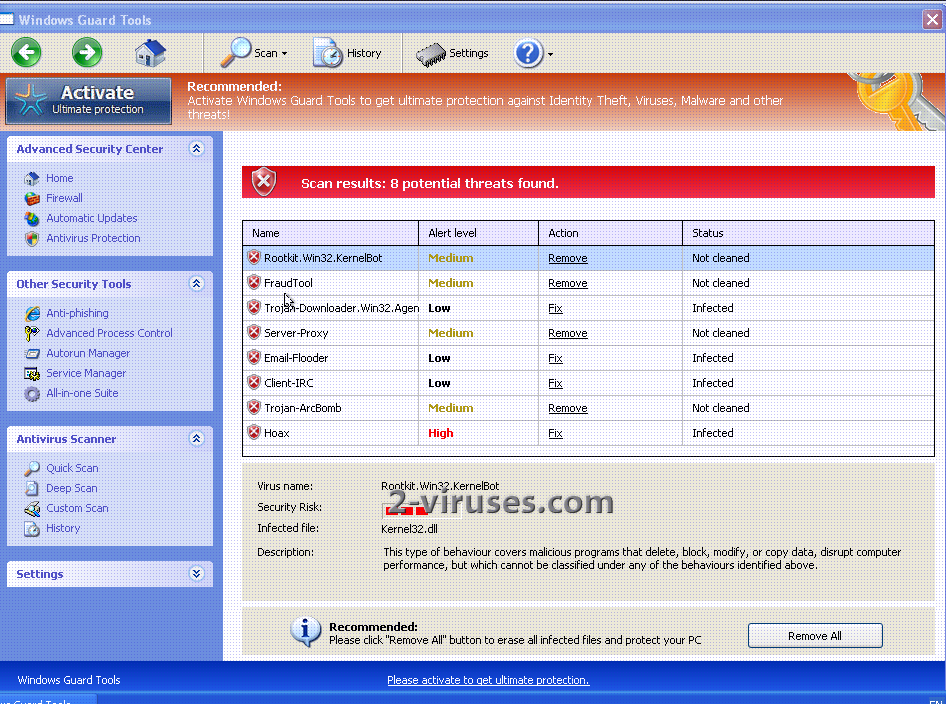Click the red X icon beside Server-Proxy

(x=254, y=332)
